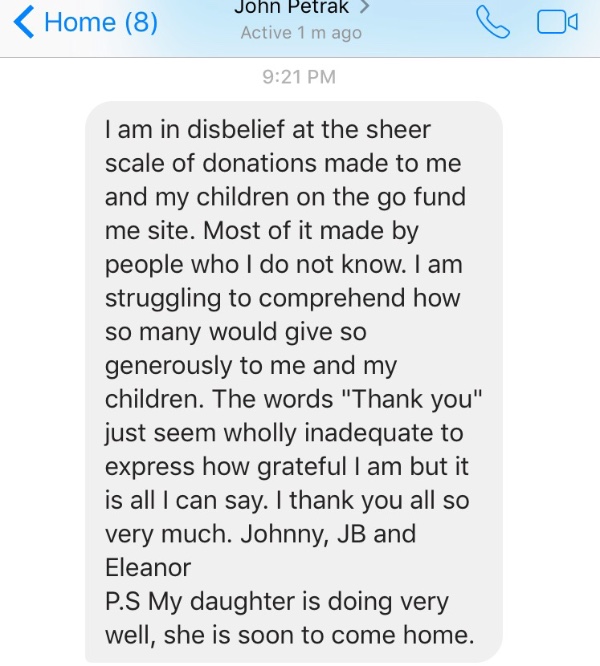This screenshot has width=600, height=666.
Task: Tap the line 'scale of donations made to me'
Action: [x=283, y=163]
